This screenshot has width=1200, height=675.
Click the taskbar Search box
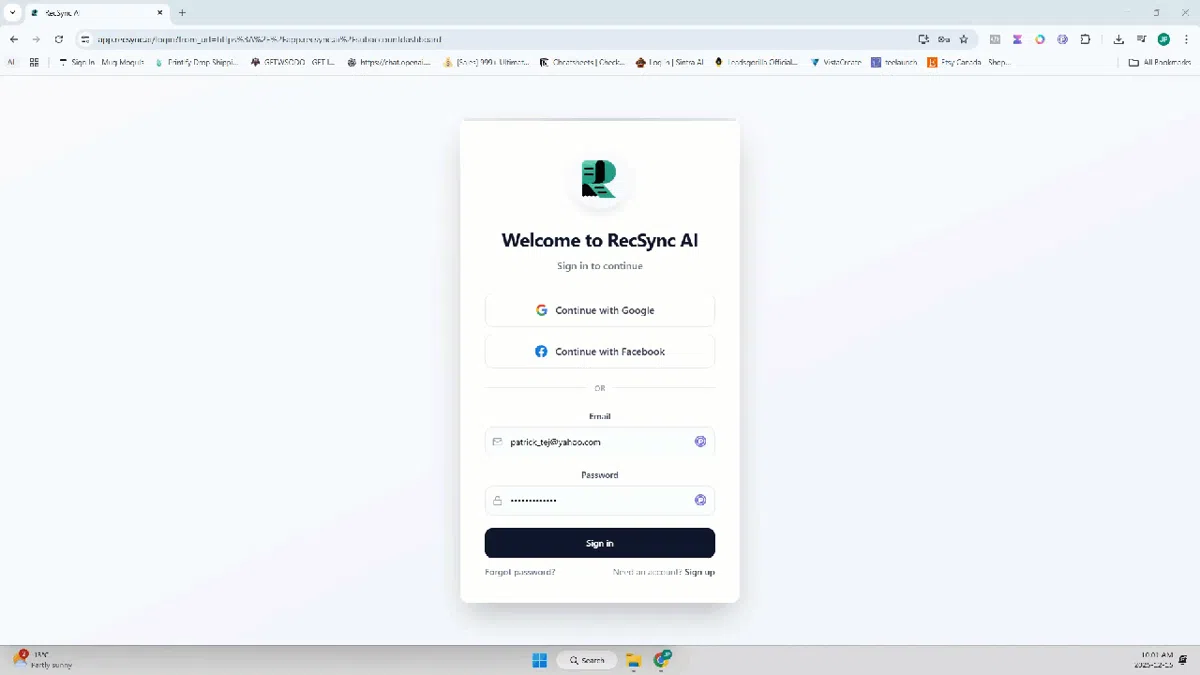coord(587,660)
